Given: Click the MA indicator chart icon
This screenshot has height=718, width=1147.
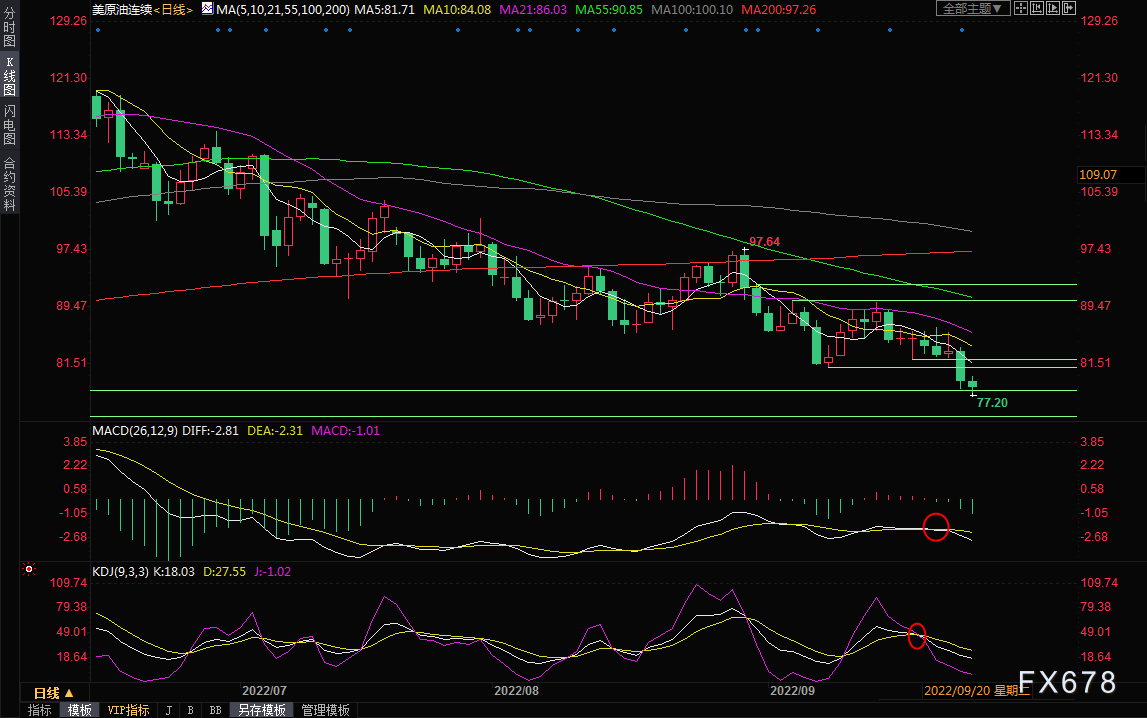Looking at the screenshot, I should tap(207, 9).
